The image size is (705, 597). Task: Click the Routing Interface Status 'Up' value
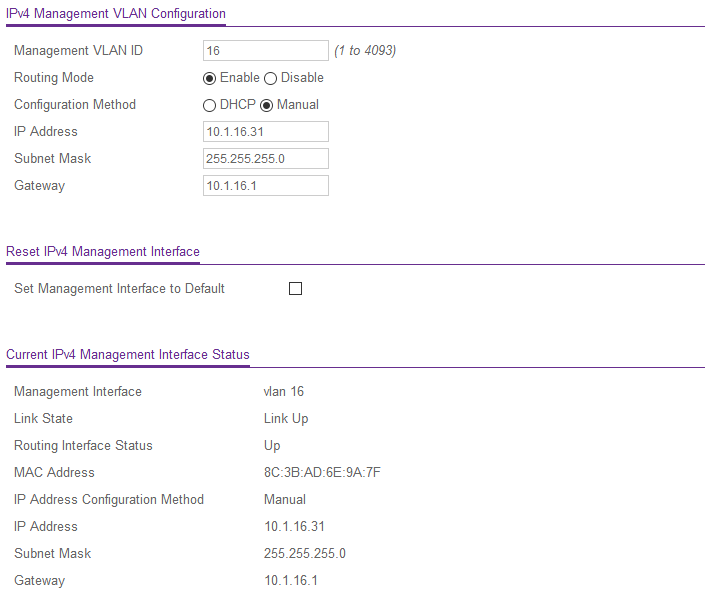[x=272, y=446]
